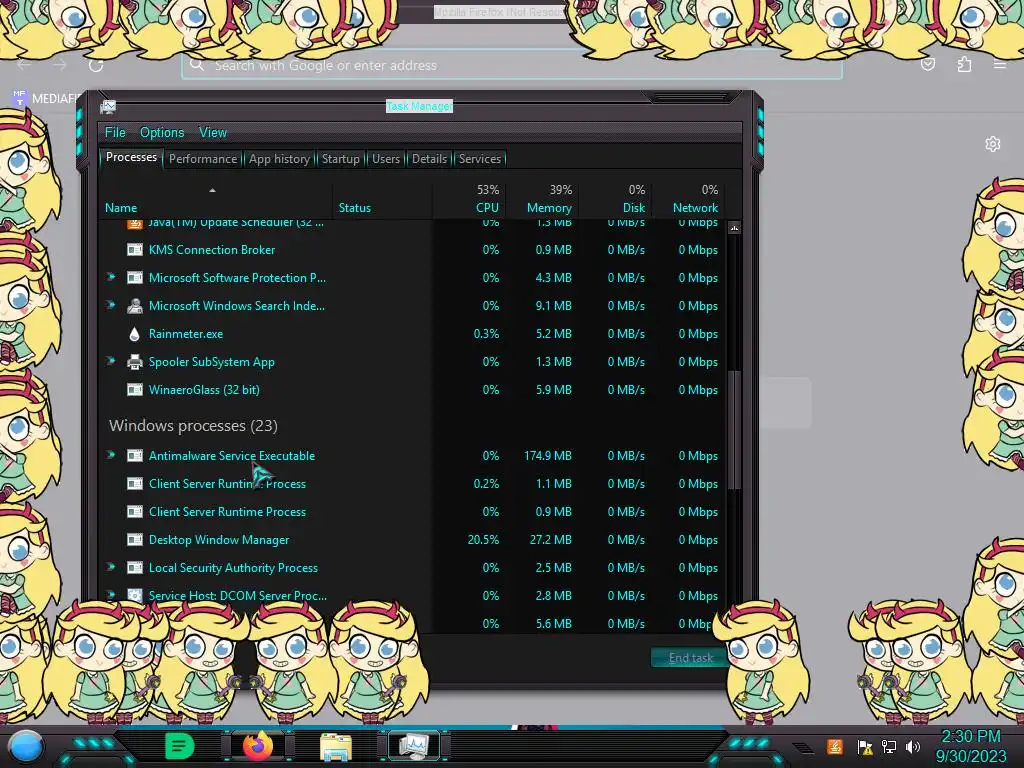Select Task Manager taskbar button
The width and height of the screenshot is (1024, 768).
[414, 746]
